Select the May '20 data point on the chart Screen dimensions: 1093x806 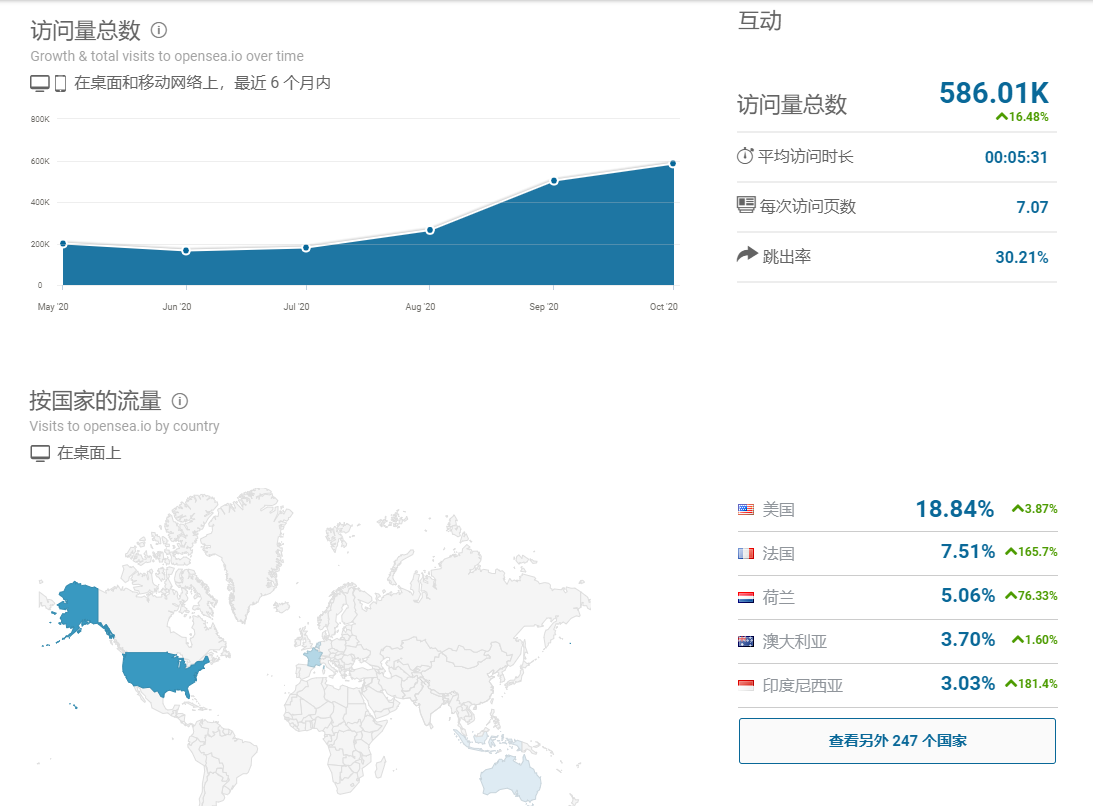pyautogui.click(x=63, y=244)
